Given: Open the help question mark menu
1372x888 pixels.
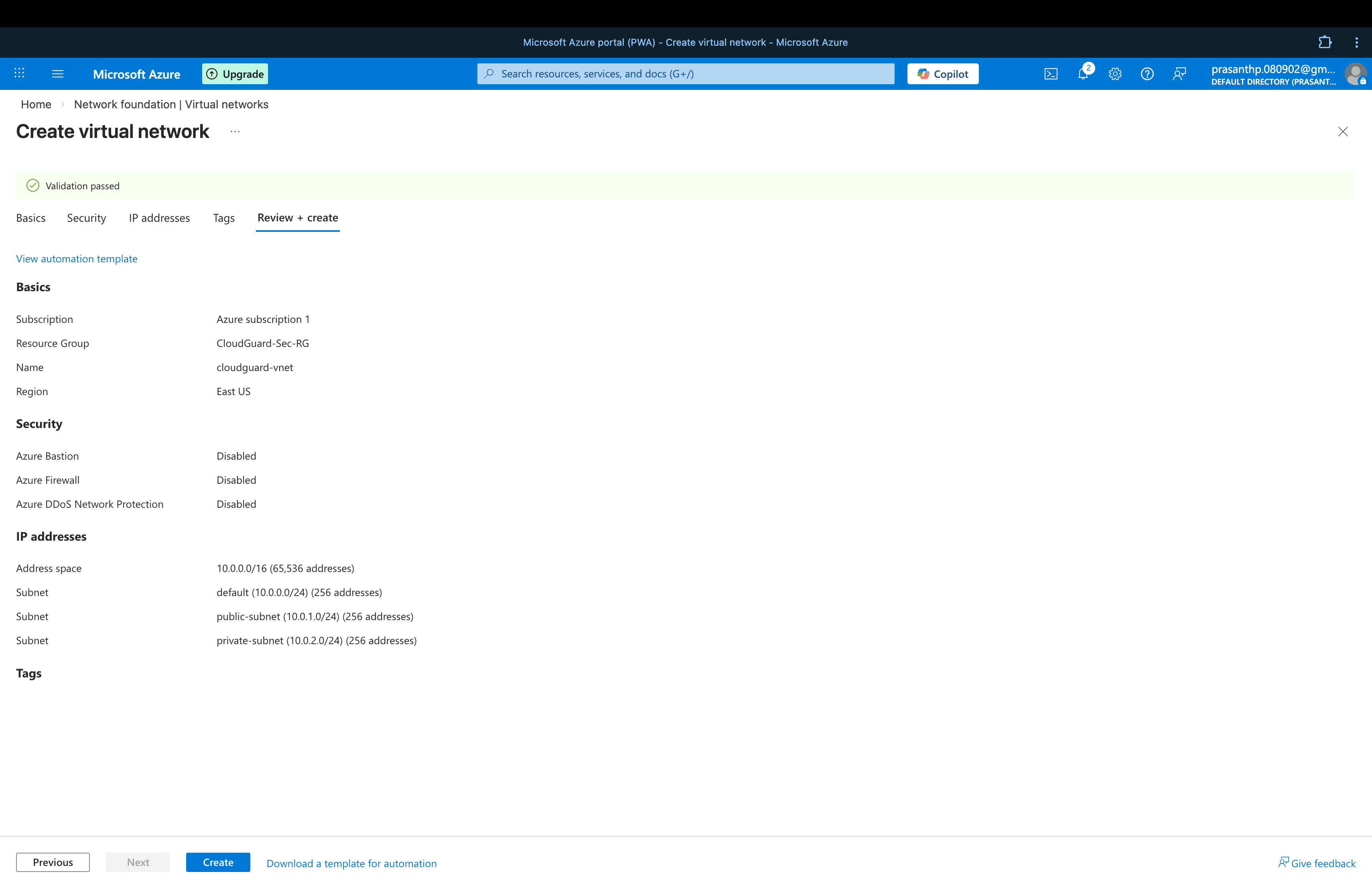Looking at the screenshot, I should pos(1147,74).
